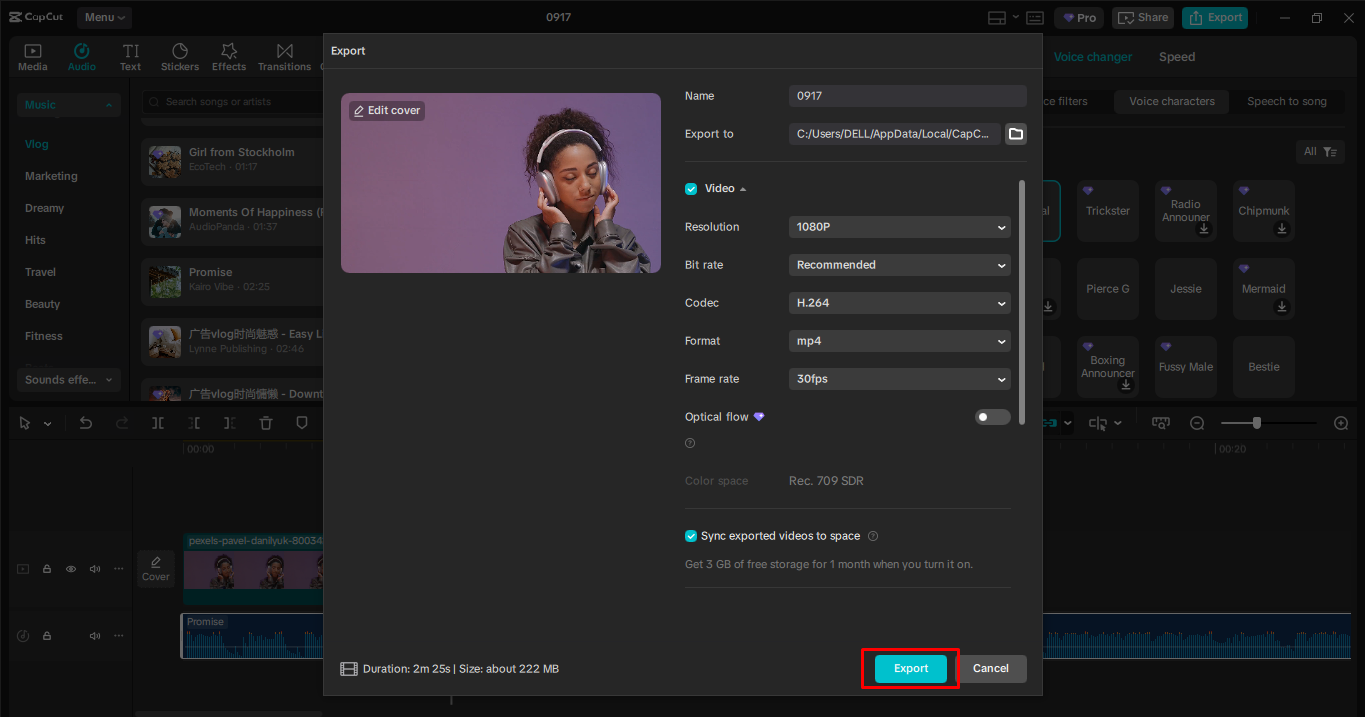1365x717 pixels.
Task: Select the Text tool icon
Action: click(131, 57)
